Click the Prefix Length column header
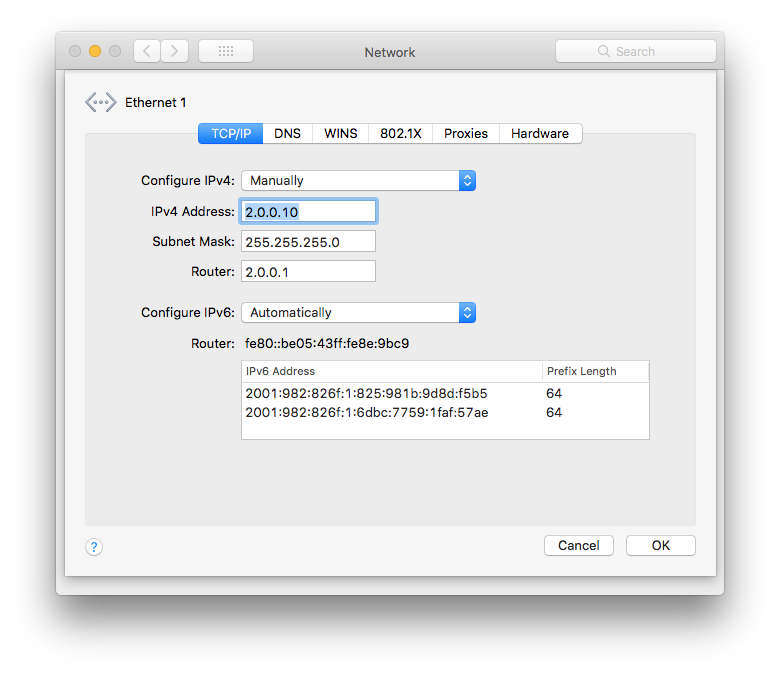Screen dimensions: 780x675 coord(596,372)
